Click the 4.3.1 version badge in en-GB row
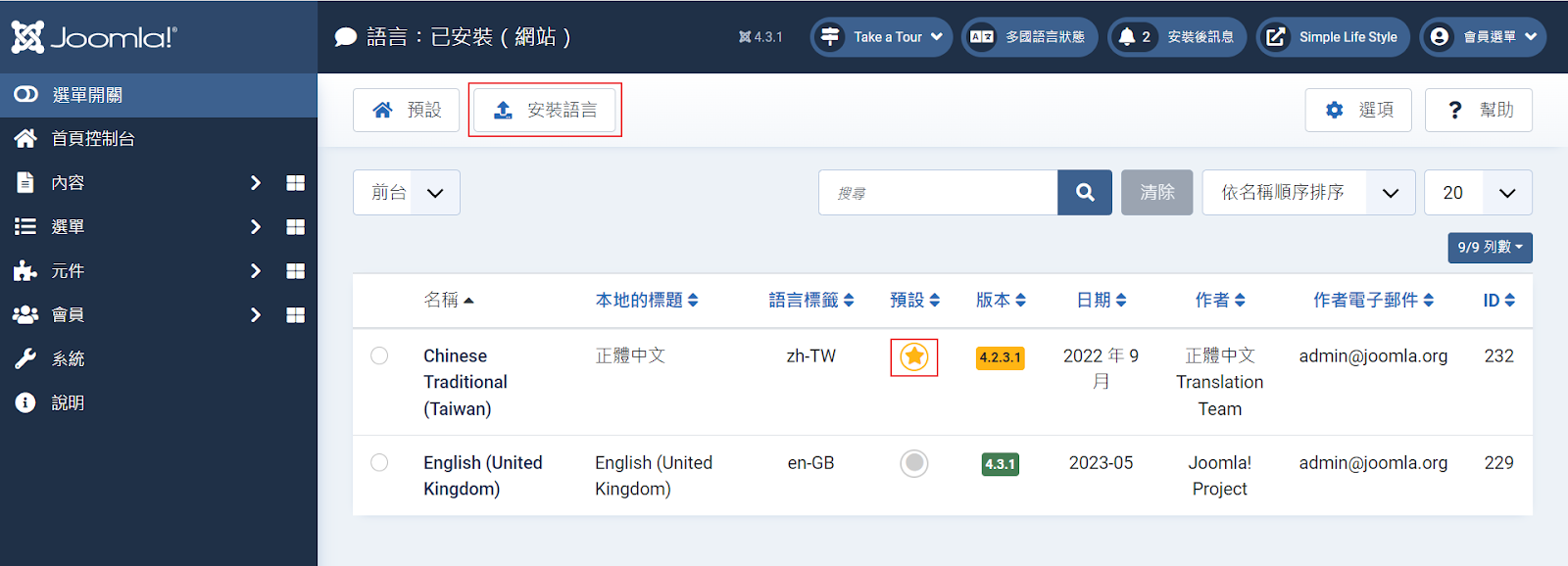Screen dimensions: 1568x566 click(x=1001, y=464)
